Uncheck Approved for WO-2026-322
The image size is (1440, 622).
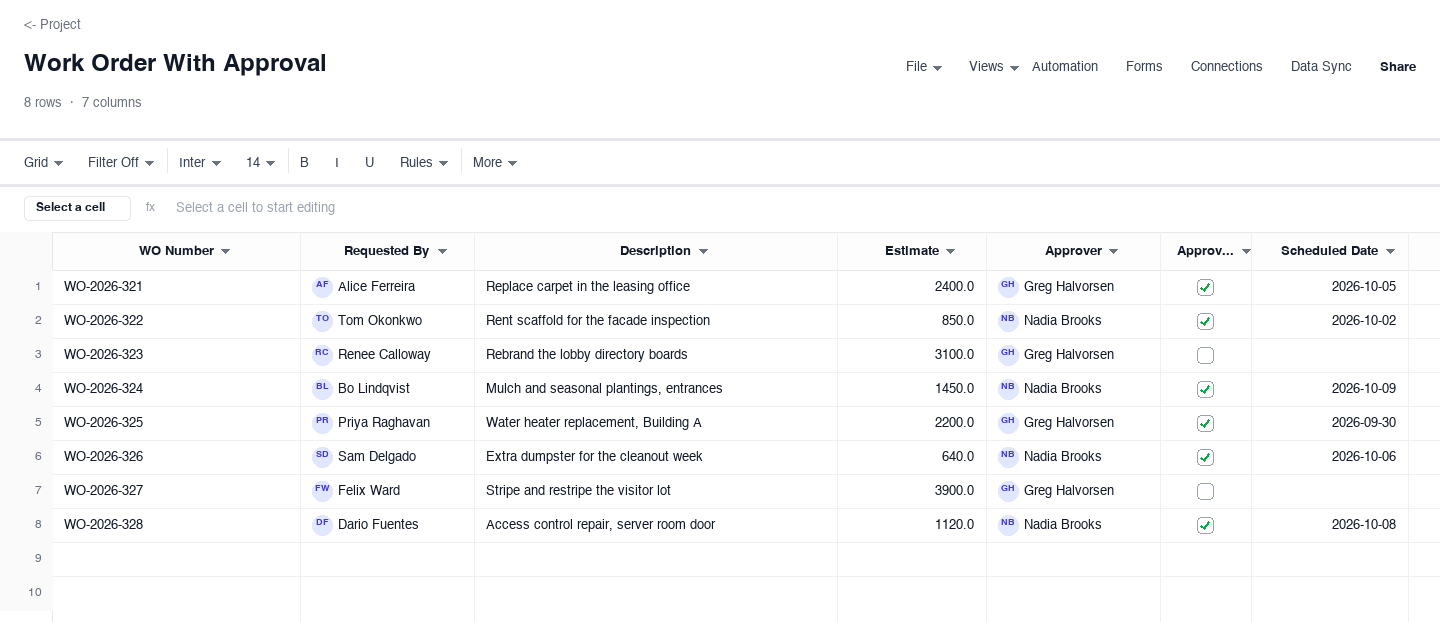click(x=1205, y=321)
